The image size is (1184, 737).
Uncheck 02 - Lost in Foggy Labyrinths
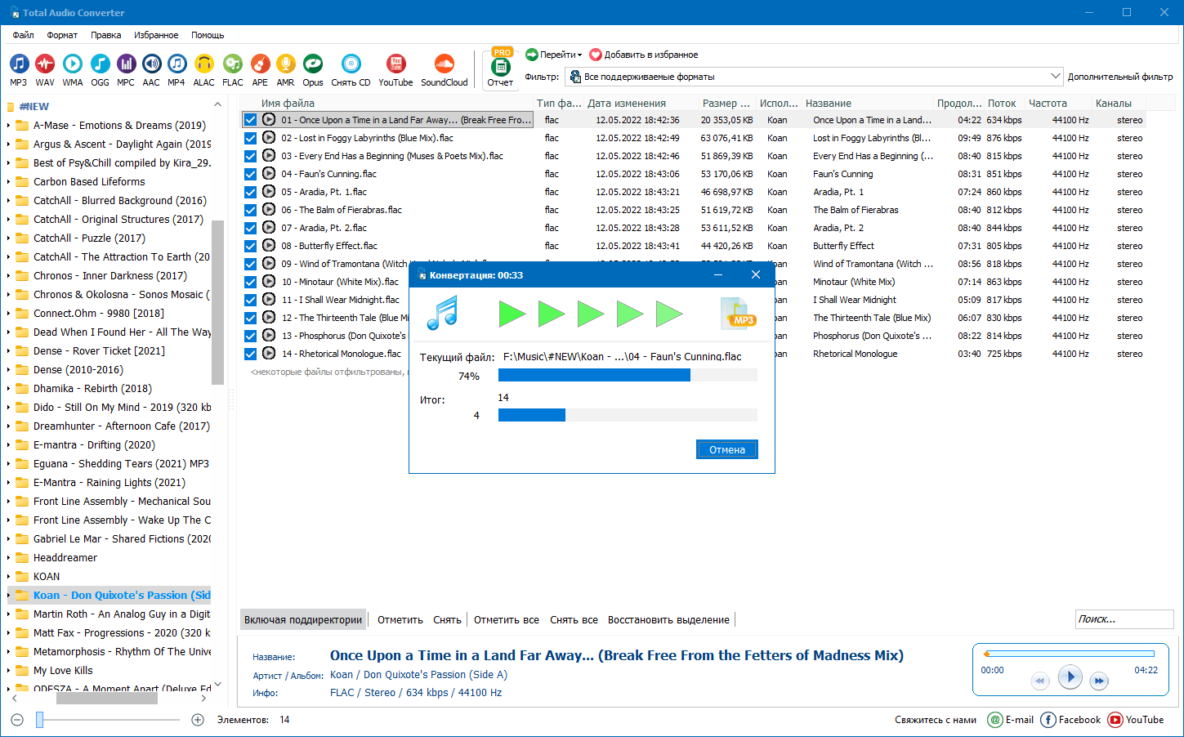pos(251,138)
